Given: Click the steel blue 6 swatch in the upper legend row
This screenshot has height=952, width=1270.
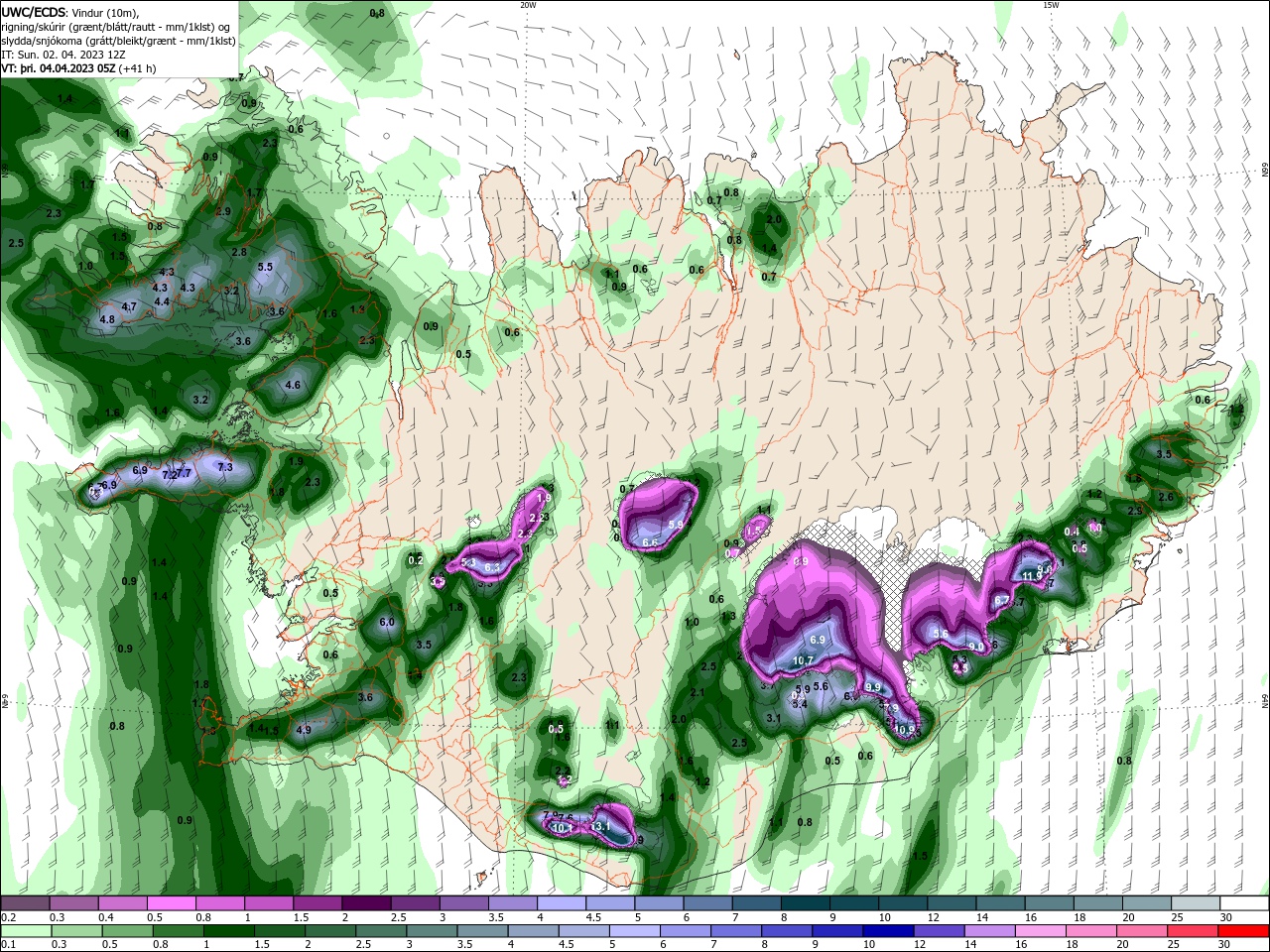Looking at the screenshot, I should coord(707,903).
